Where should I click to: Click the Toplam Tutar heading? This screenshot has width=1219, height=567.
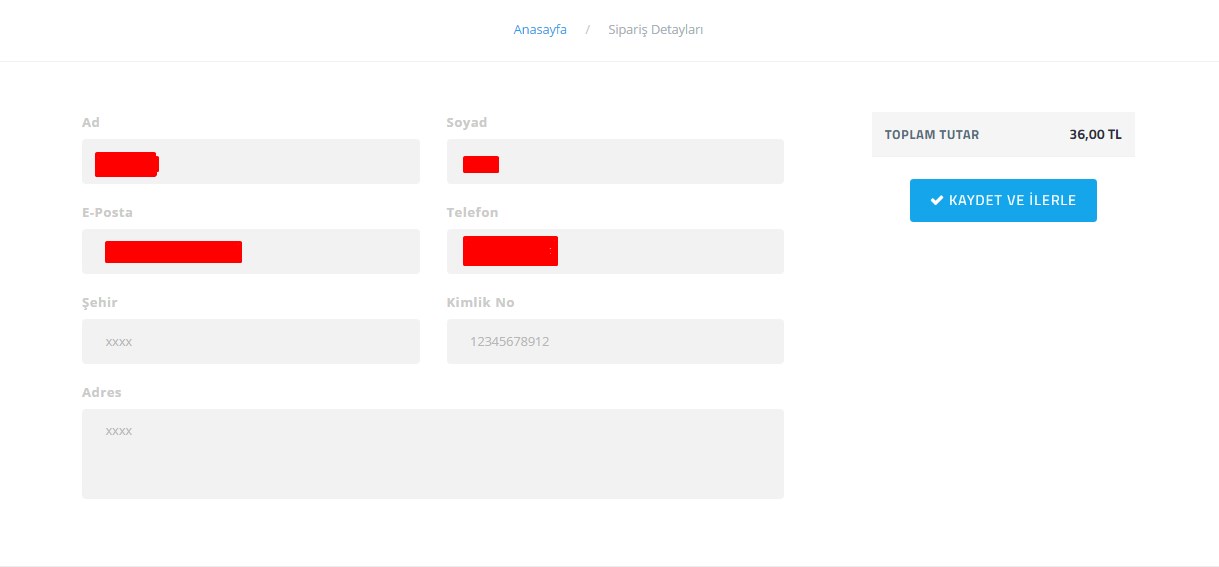tap(932, 135)
